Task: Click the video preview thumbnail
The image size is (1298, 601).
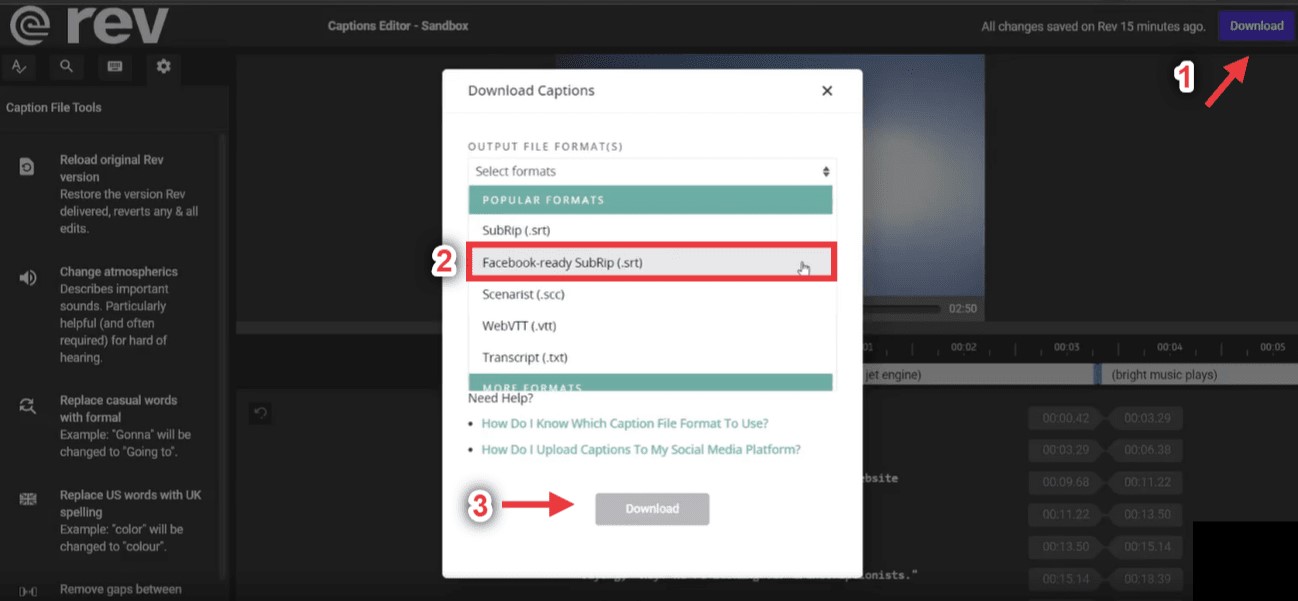Action: [x=923, y=175]
